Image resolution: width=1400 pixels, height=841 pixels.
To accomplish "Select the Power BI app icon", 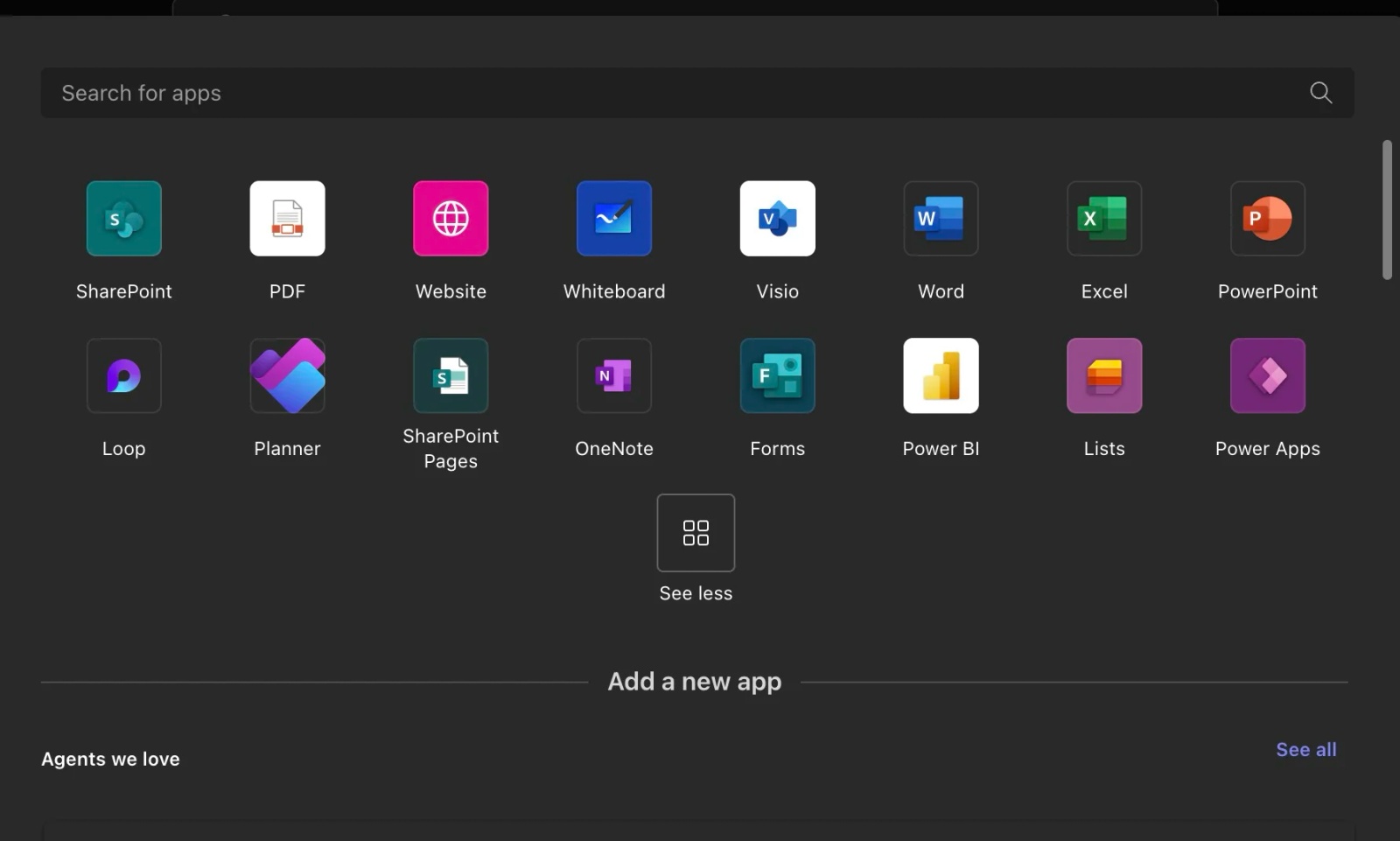I will tap(941, 375).
